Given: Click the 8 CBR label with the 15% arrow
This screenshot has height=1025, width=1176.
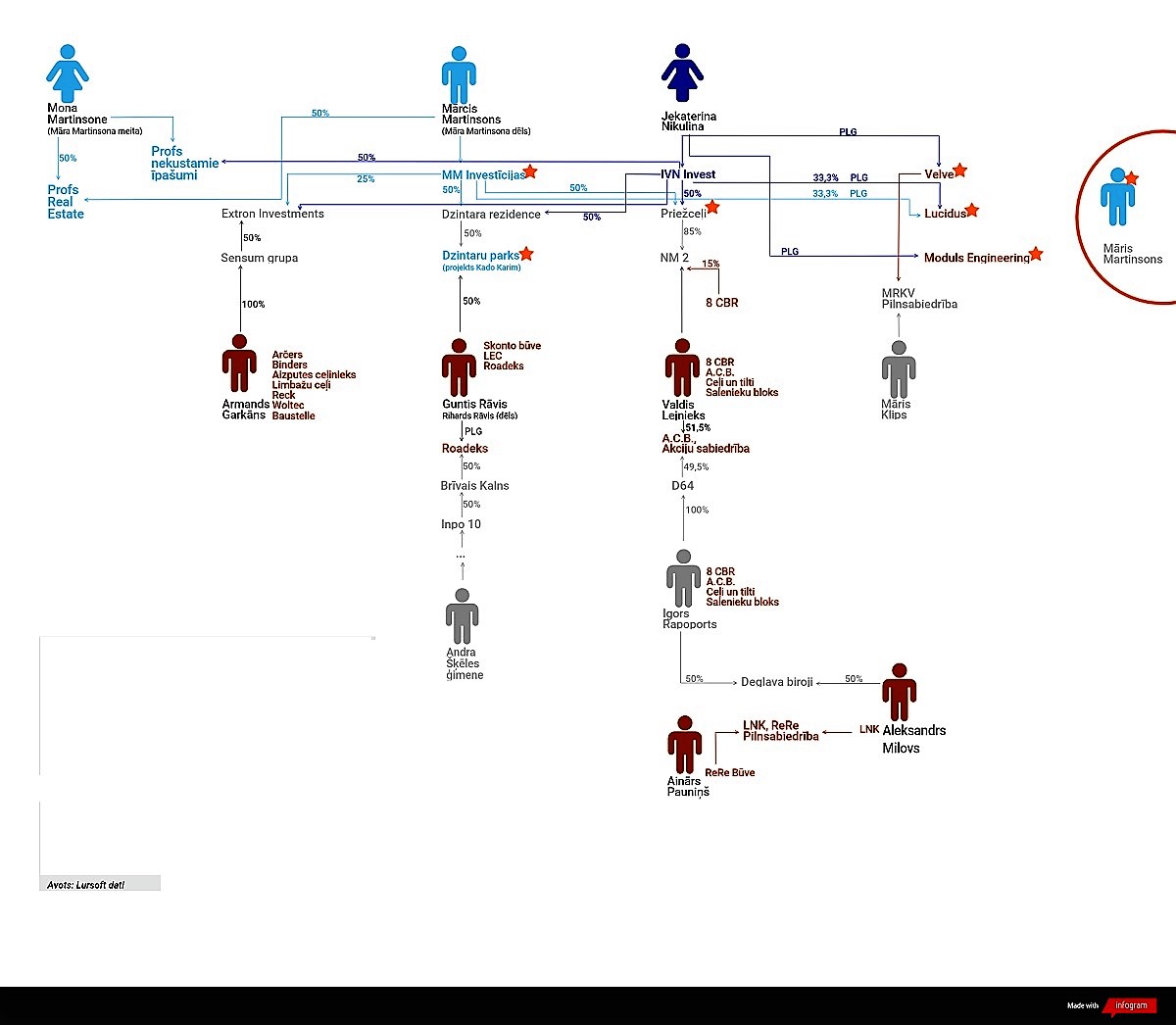Looking at the screenshot, I should (x=722, y=303).
